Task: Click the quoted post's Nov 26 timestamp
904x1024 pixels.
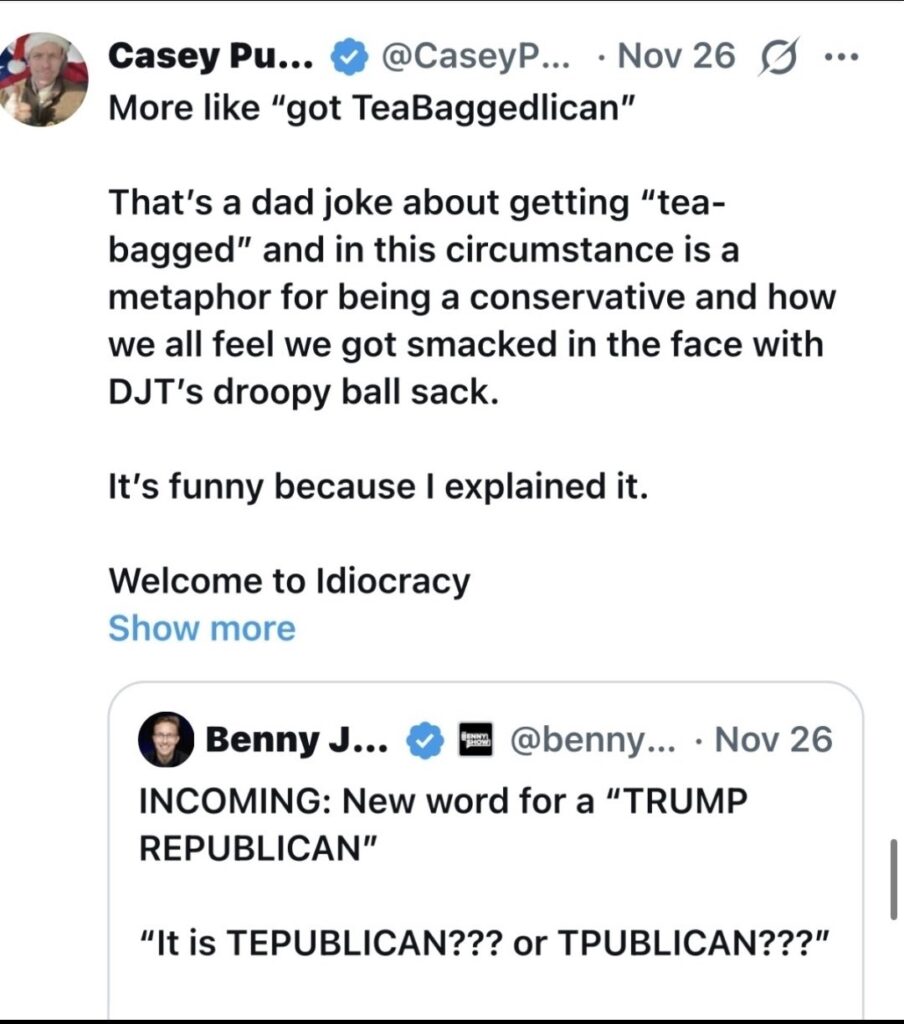Action: (x=774, y=741)
